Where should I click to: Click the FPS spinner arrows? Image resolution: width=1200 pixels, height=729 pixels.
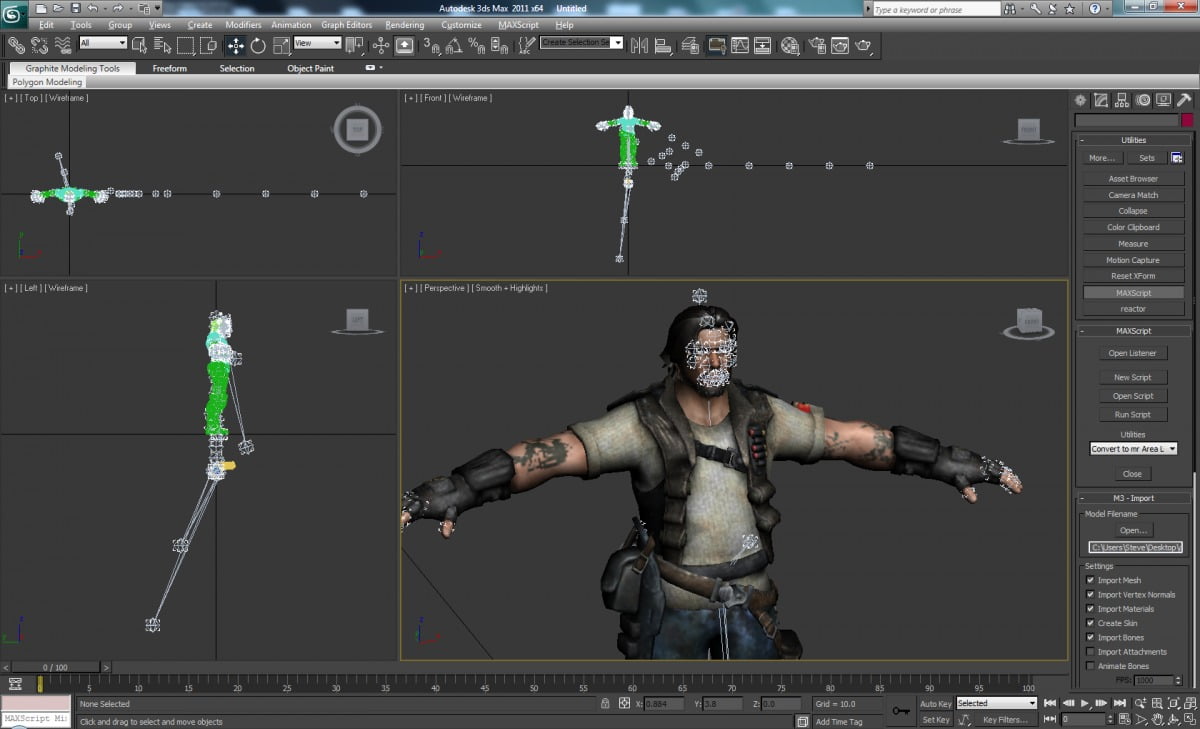coord(1176,680)
